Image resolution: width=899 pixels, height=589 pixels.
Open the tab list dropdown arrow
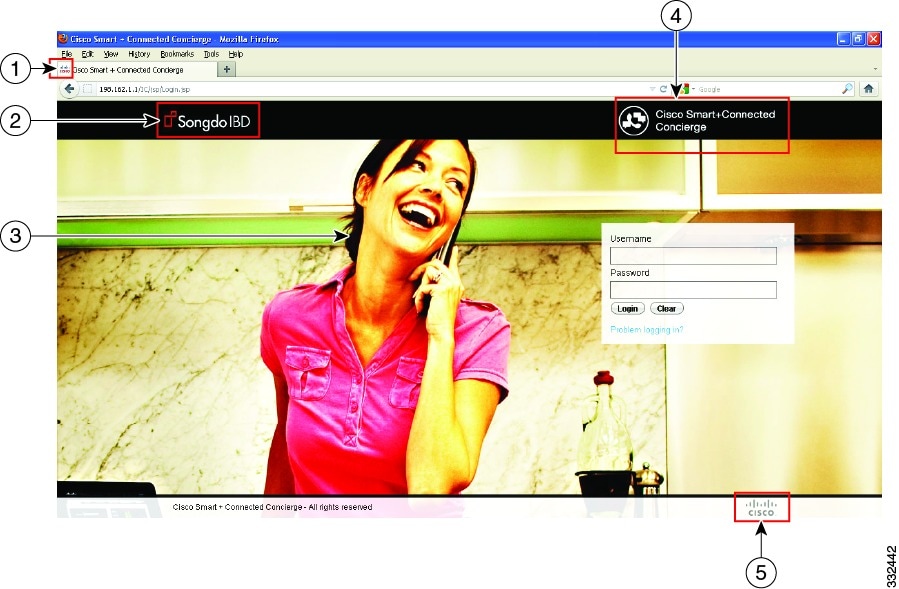[875, 69]
